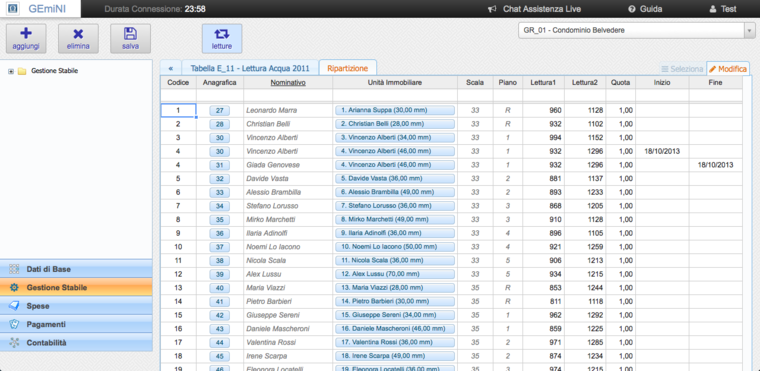
Task: Select the name Pietro Barbieri
Action: click(269, 301)
